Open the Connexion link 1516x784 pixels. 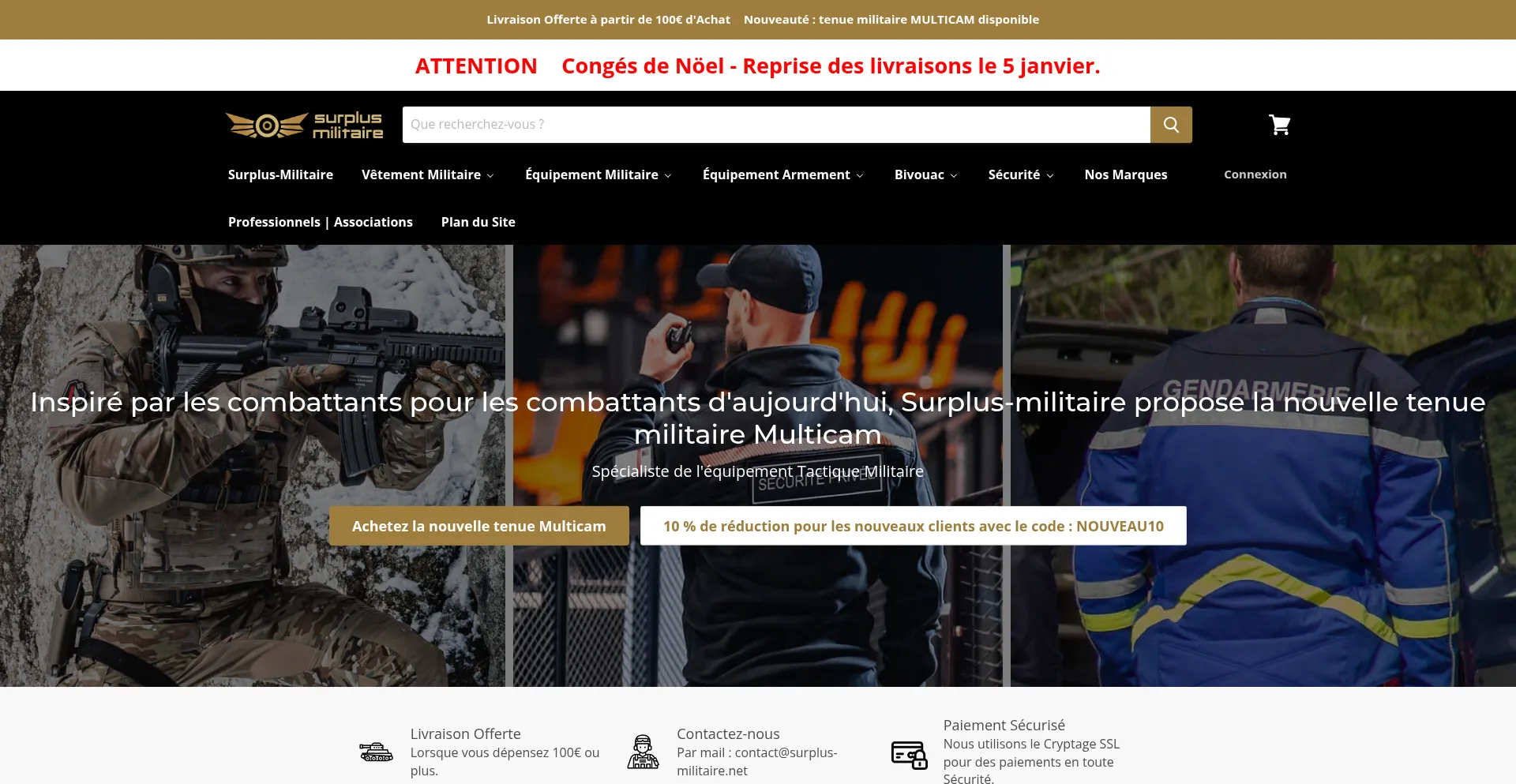click(x=1255, y=174)
